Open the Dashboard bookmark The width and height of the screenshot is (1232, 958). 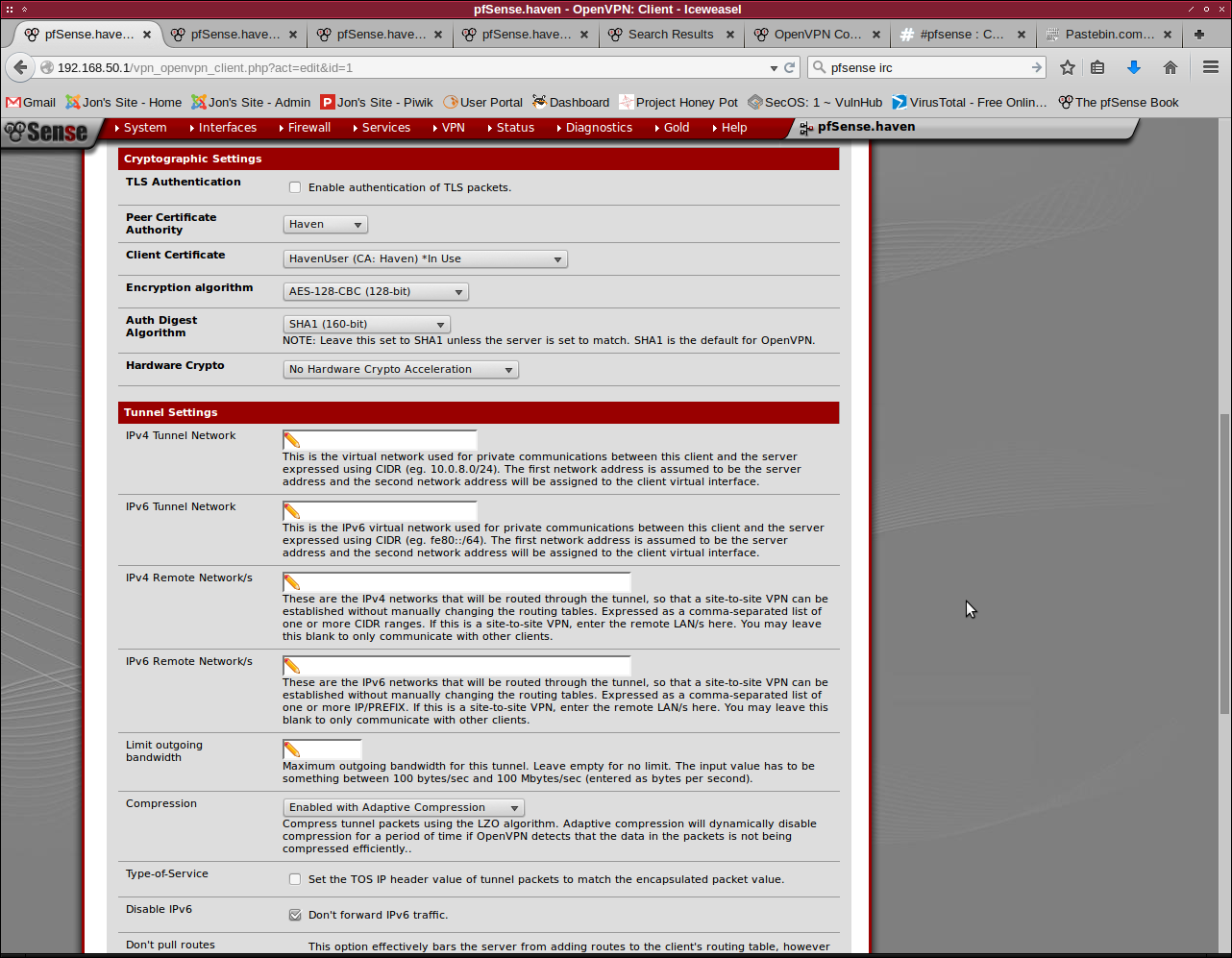coord(571,102)
